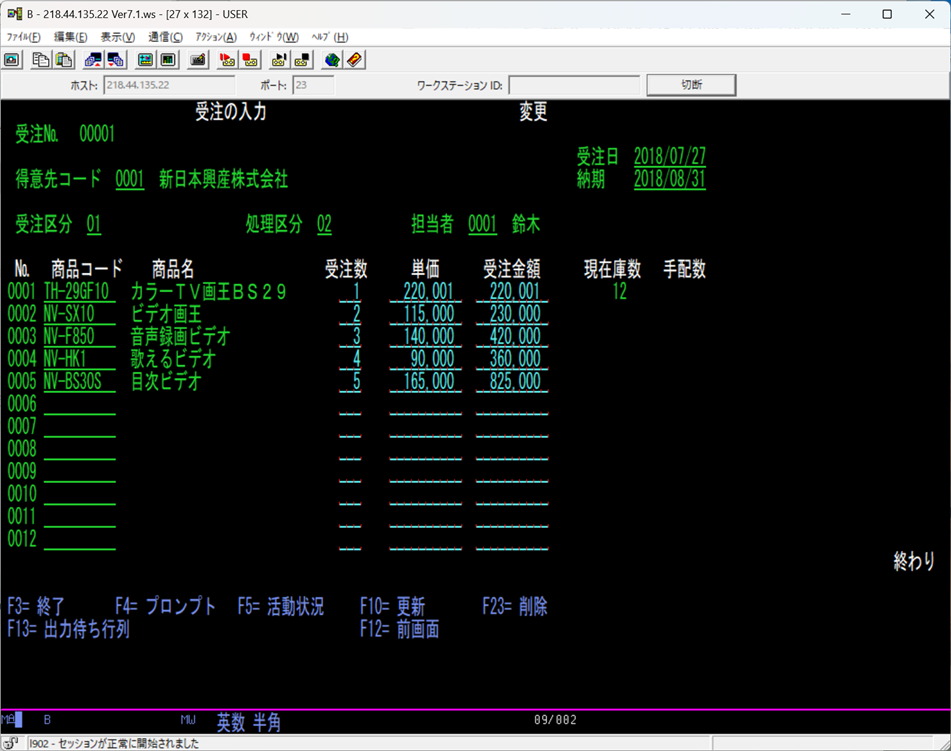
Task: Click the product code field TH-29GF10
Action: point(79,292)
